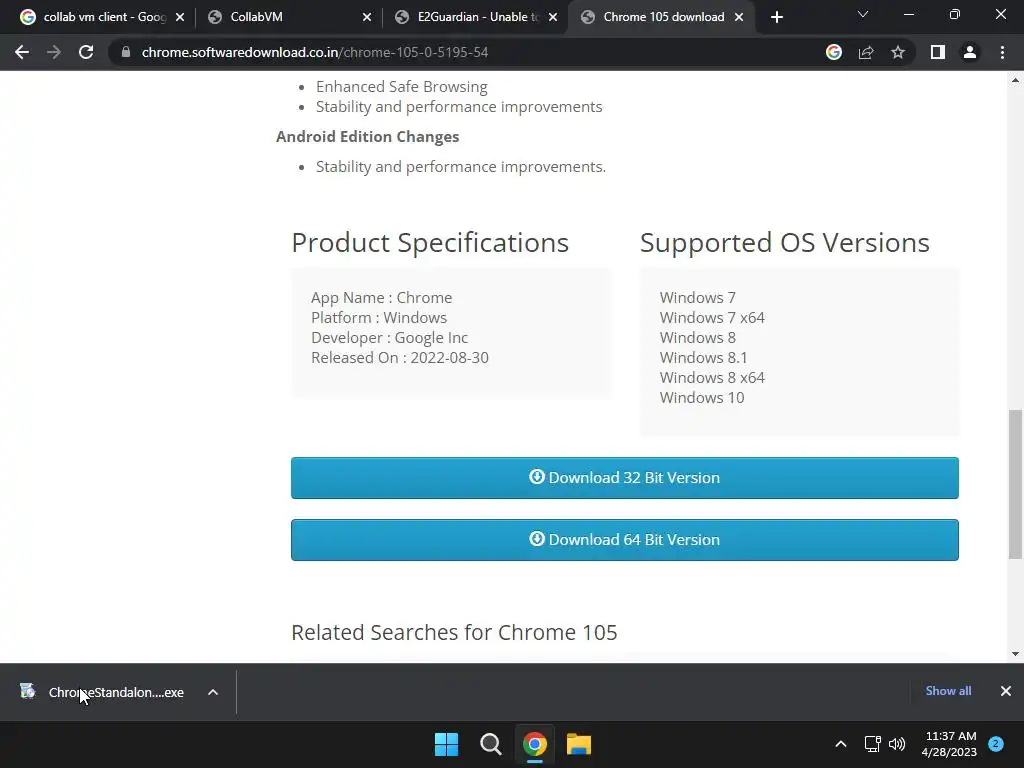Open tab search dropdown chevron
The image size is (1024, 768).
click(863, 15)
